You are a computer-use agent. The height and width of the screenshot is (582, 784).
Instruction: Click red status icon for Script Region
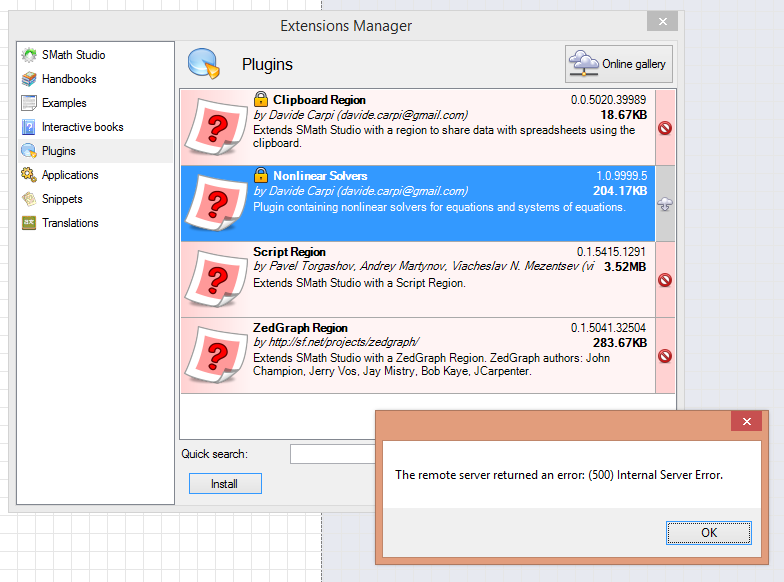point(665,280)
